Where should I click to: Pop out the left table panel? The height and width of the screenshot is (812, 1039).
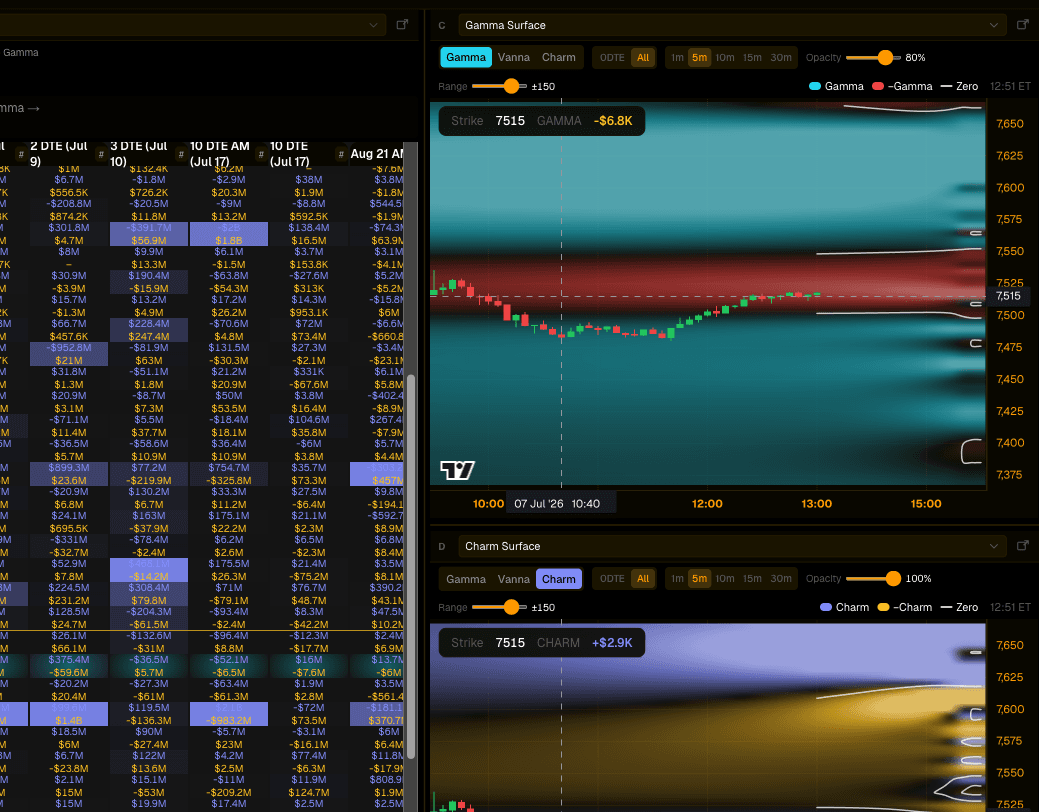(402, 25)
